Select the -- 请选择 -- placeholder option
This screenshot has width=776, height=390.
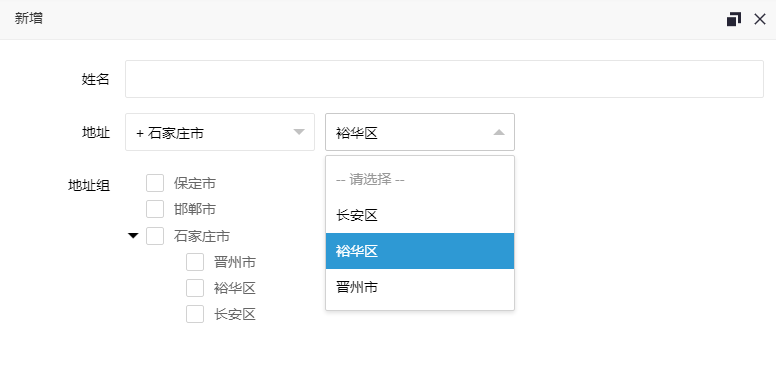(x=420, y=179)
